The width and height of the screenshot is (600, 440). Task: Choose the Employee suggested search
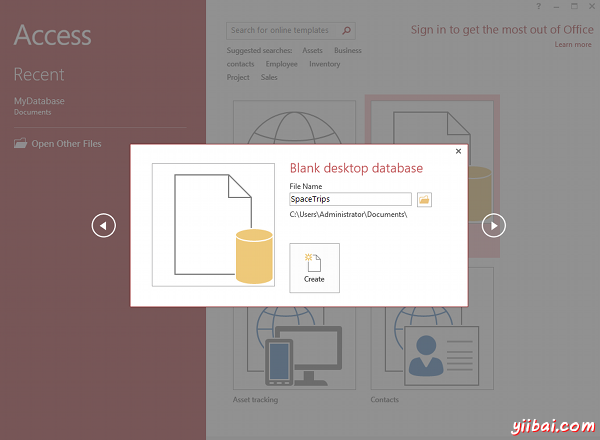[x=281, y=64]
